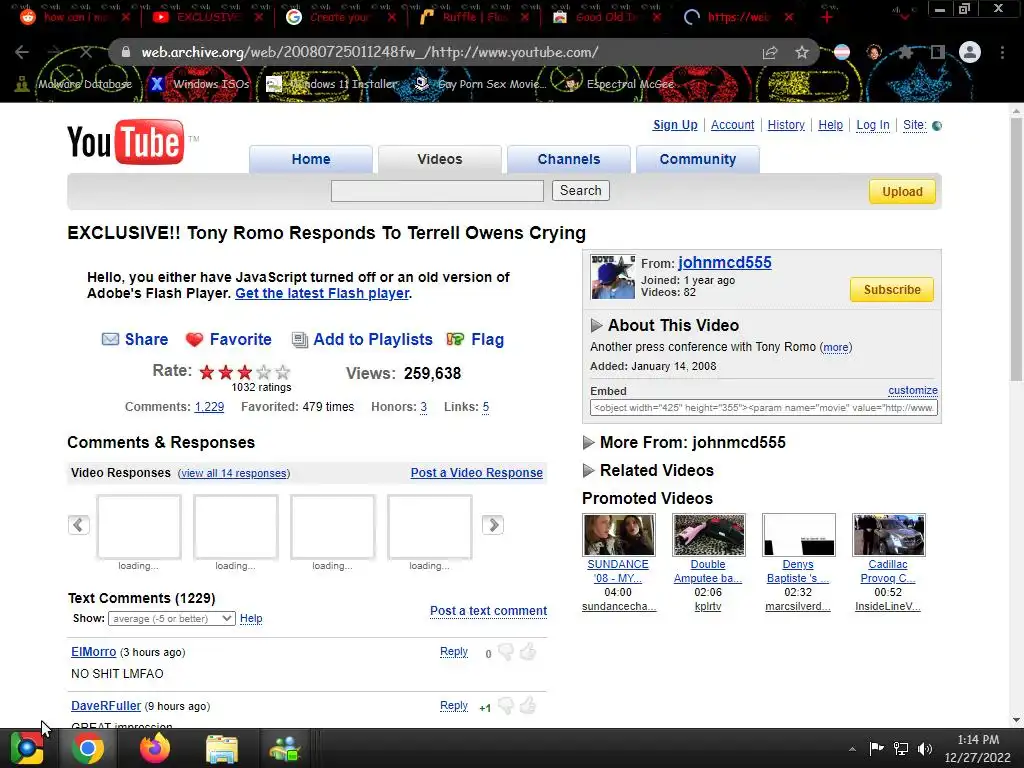Click the Share envelope icon
The image size is (1024, 768).
[110, 339]
